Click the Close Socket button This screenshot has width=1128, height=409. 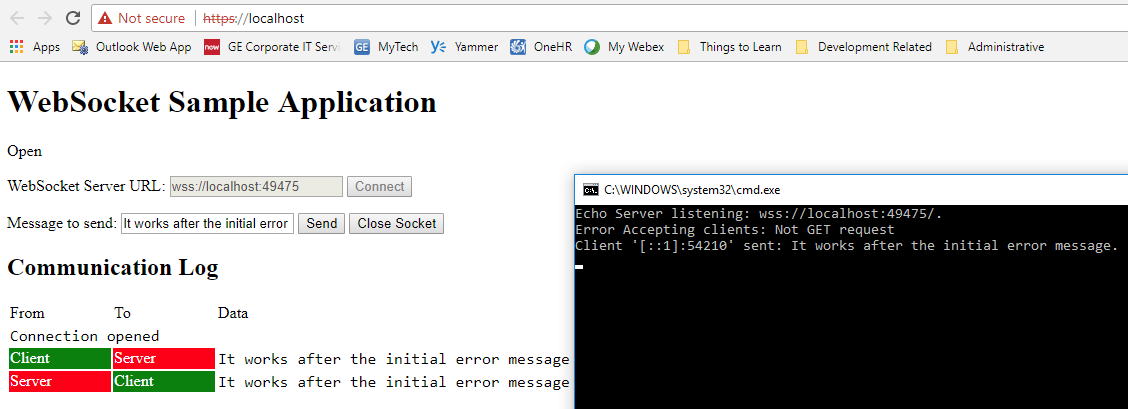[x=396, y=224]
